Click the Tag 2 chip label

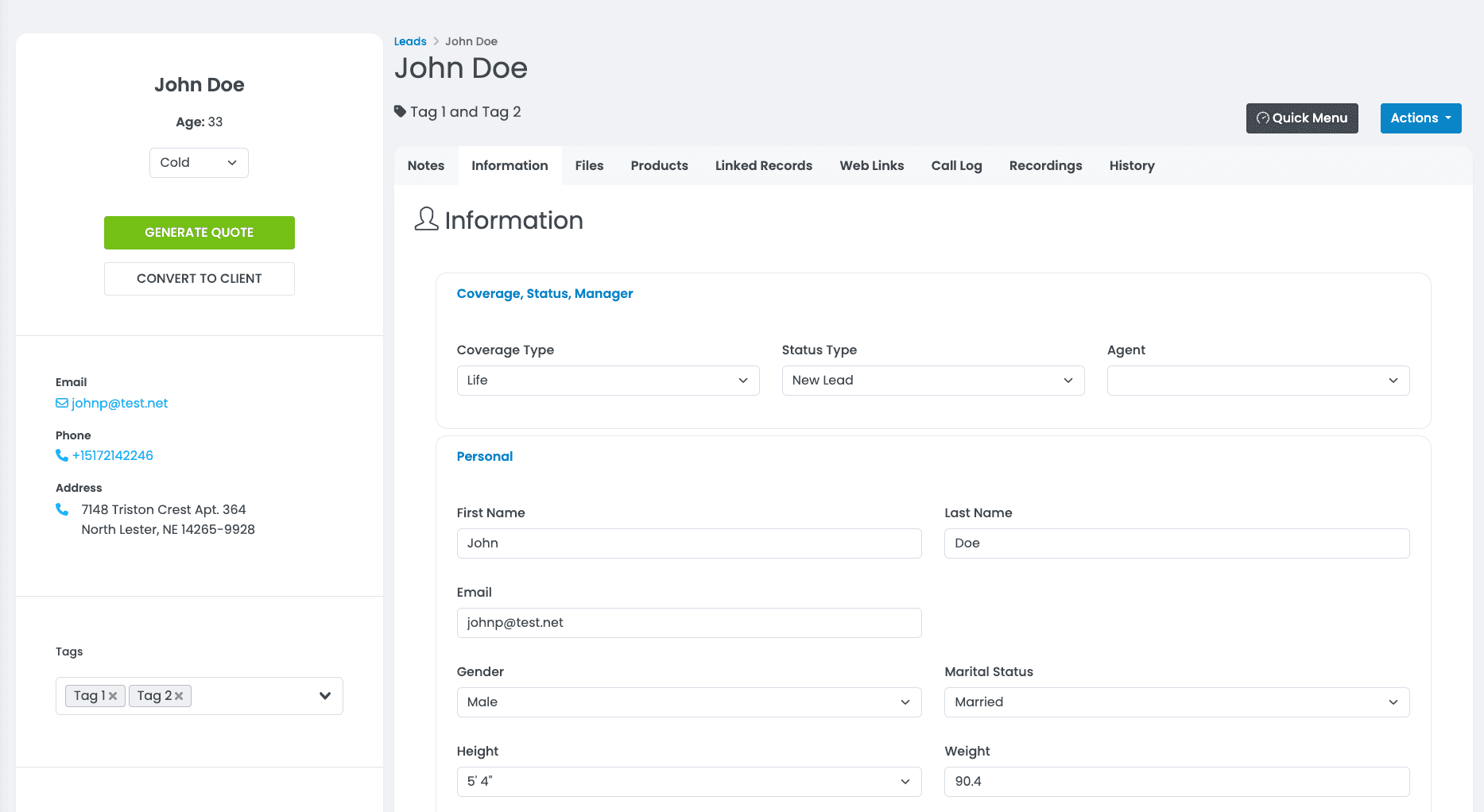coord(154,696)
